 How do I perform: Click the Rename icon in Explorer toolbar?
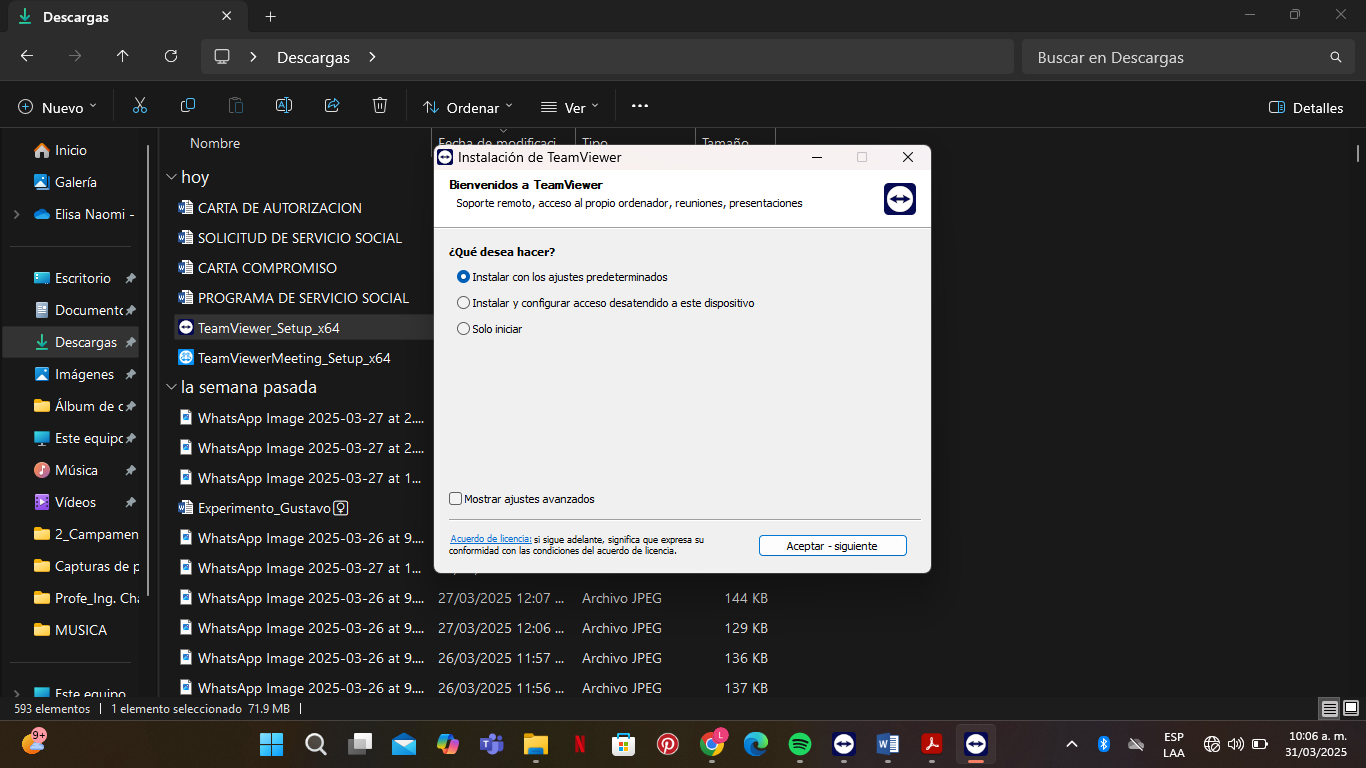click(x=284, y=106)
